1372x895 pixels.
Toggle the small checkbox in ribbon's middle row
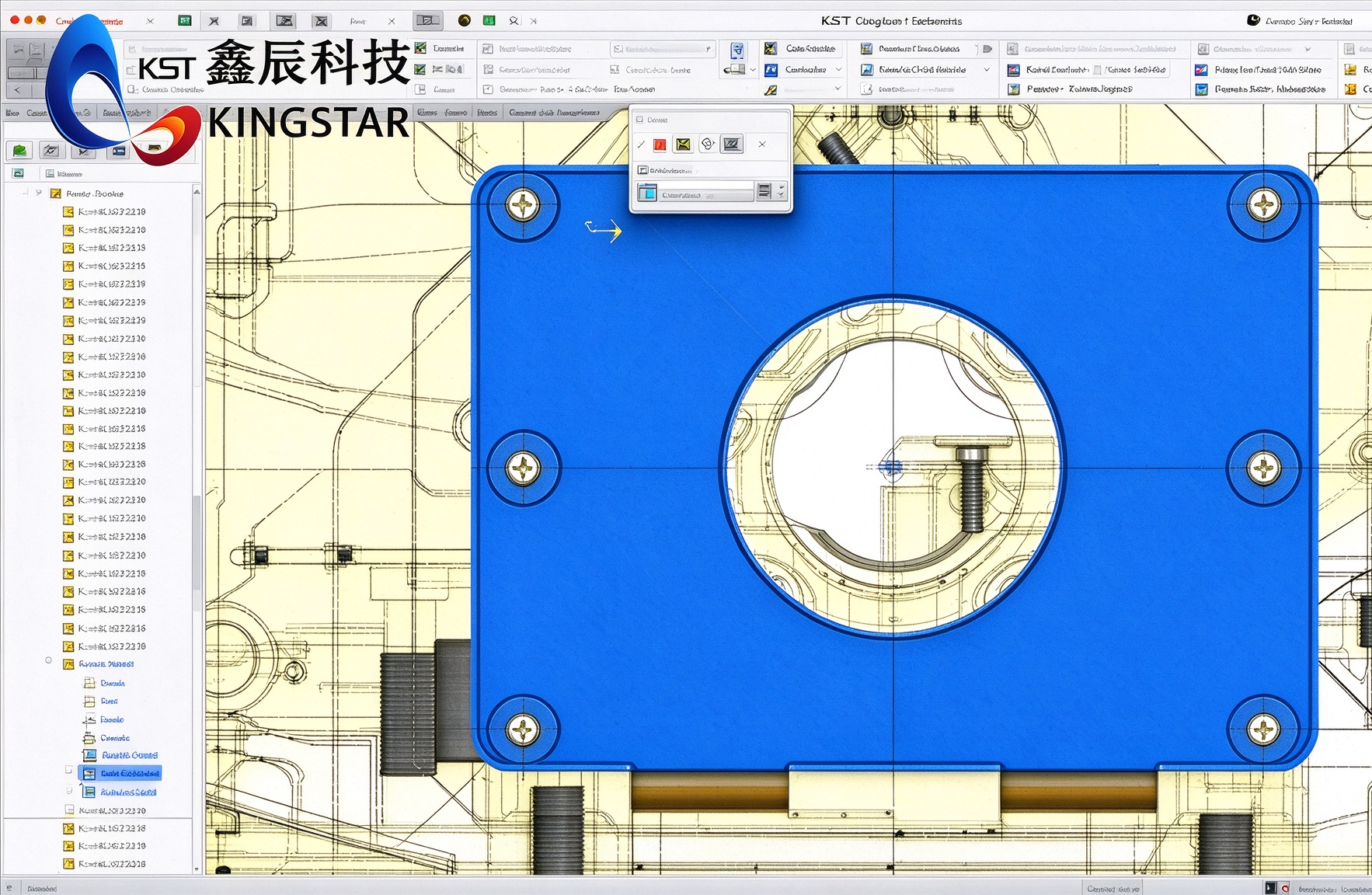click(1097, 70)
